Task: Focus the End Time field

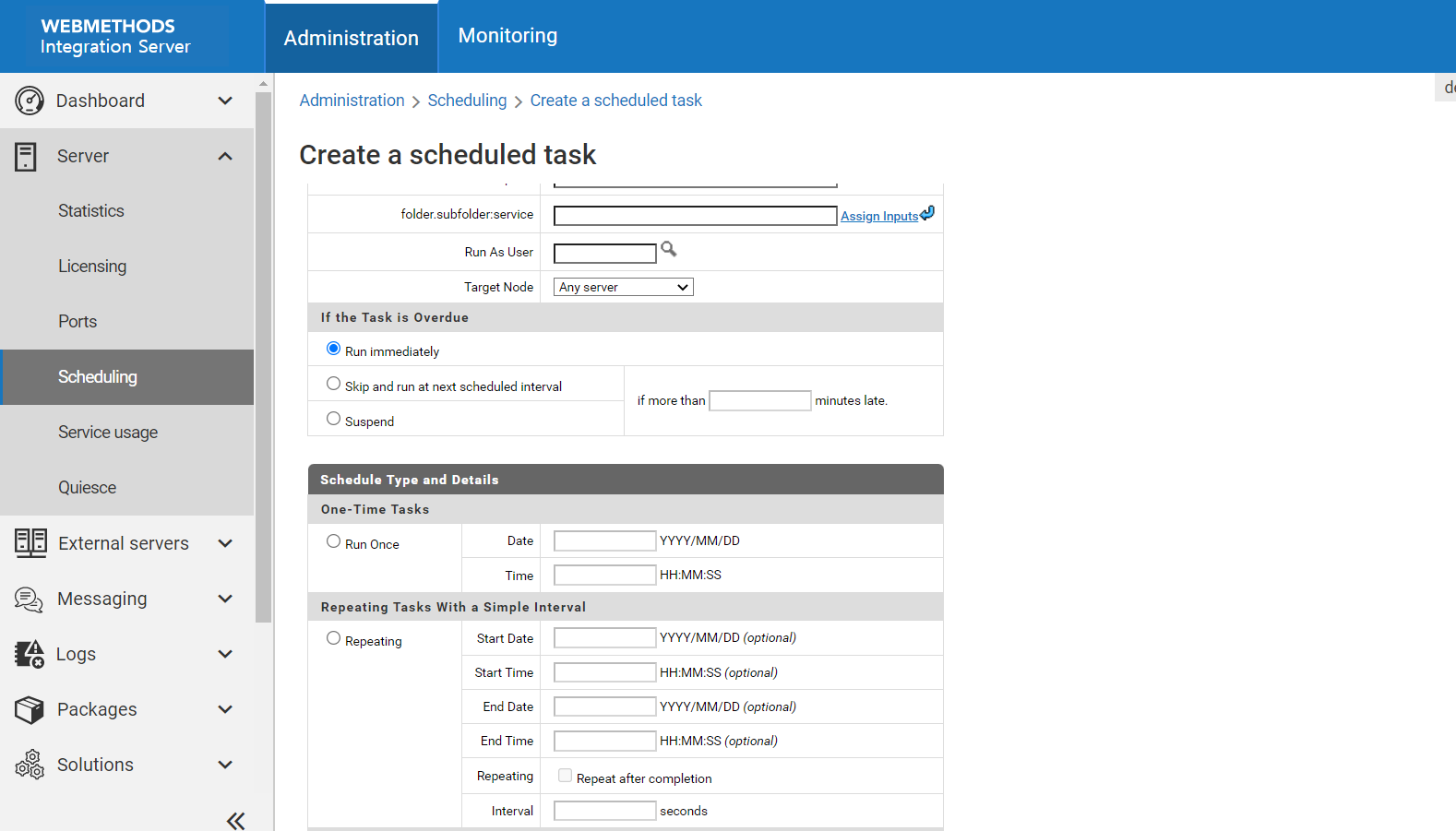Action: [605, 741]
